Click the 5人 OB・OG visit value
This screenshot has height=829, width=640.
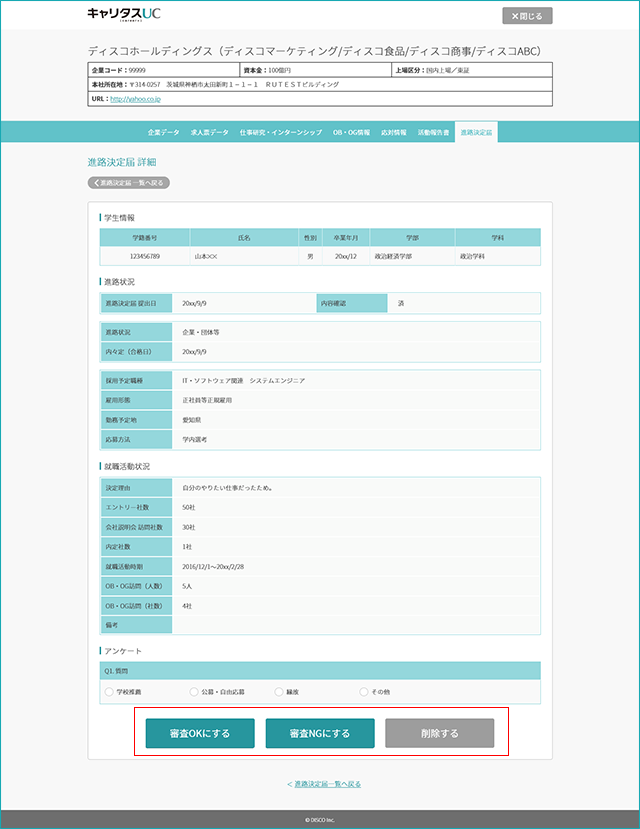point(187,586)
